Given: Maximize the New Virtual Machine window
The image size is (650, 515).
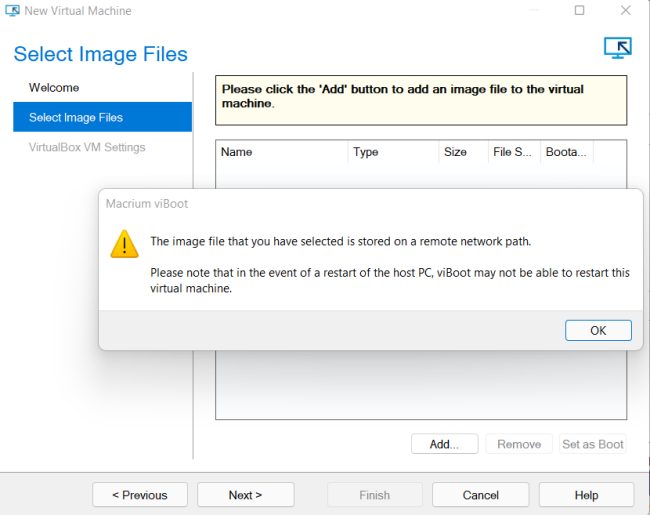Looking at the screenshot, I should pos(580,11).
